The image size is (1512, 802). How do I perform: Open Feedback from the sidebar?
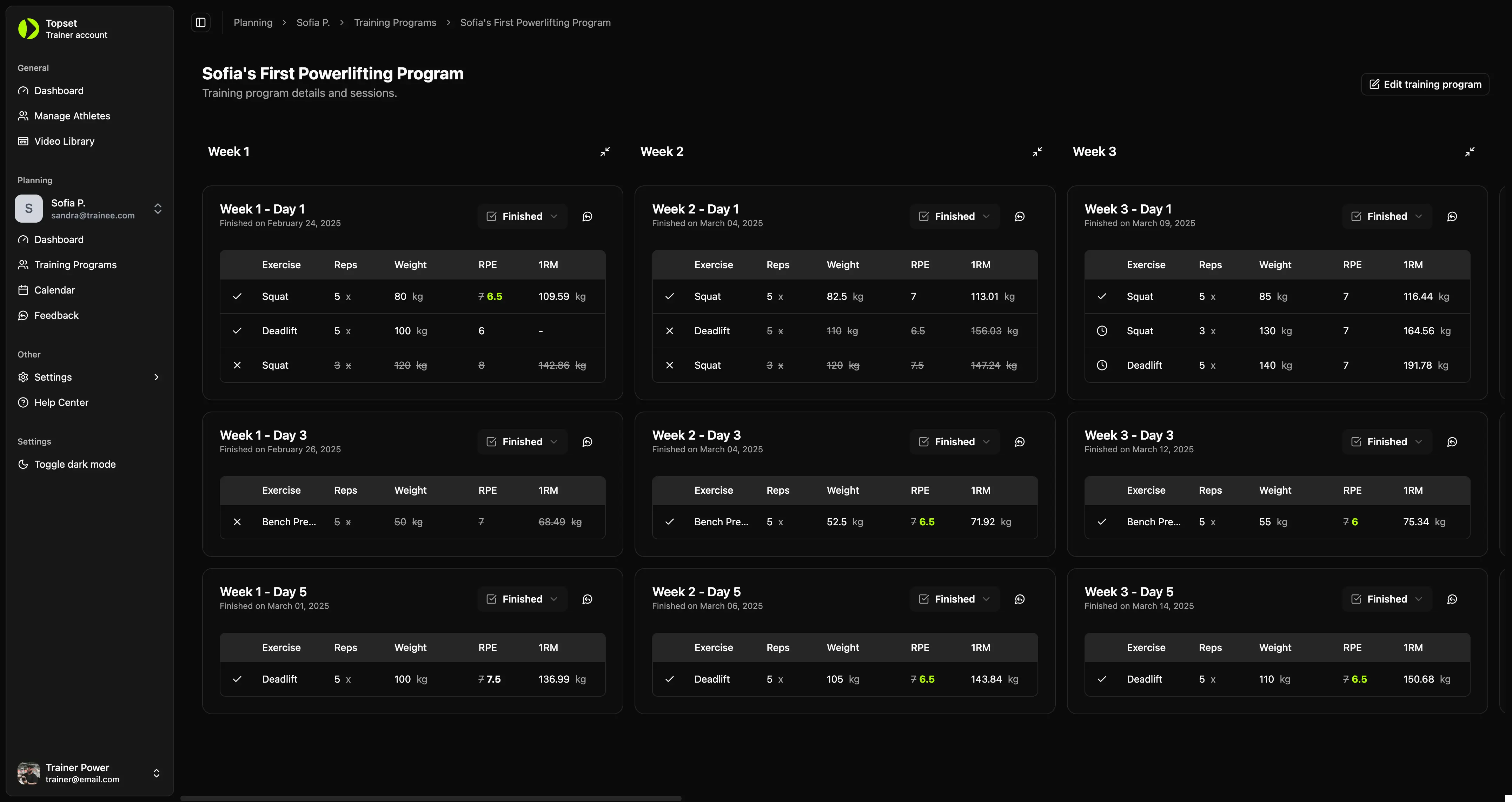(x=56, y=315)
